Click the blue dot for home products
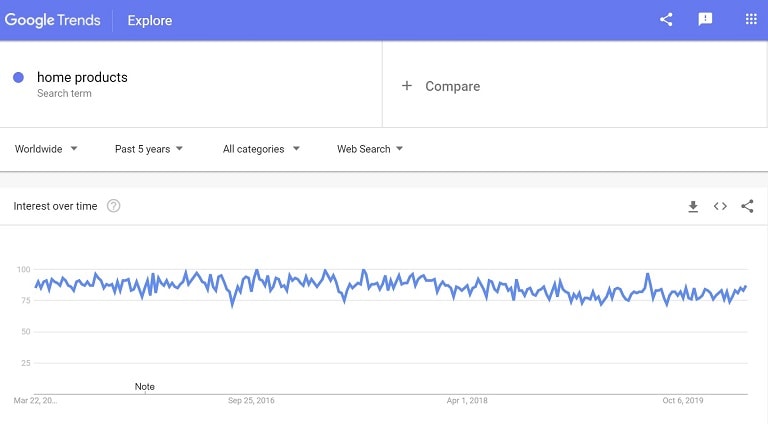The height and width of the screenshot is (424, 768). [18, 77]
